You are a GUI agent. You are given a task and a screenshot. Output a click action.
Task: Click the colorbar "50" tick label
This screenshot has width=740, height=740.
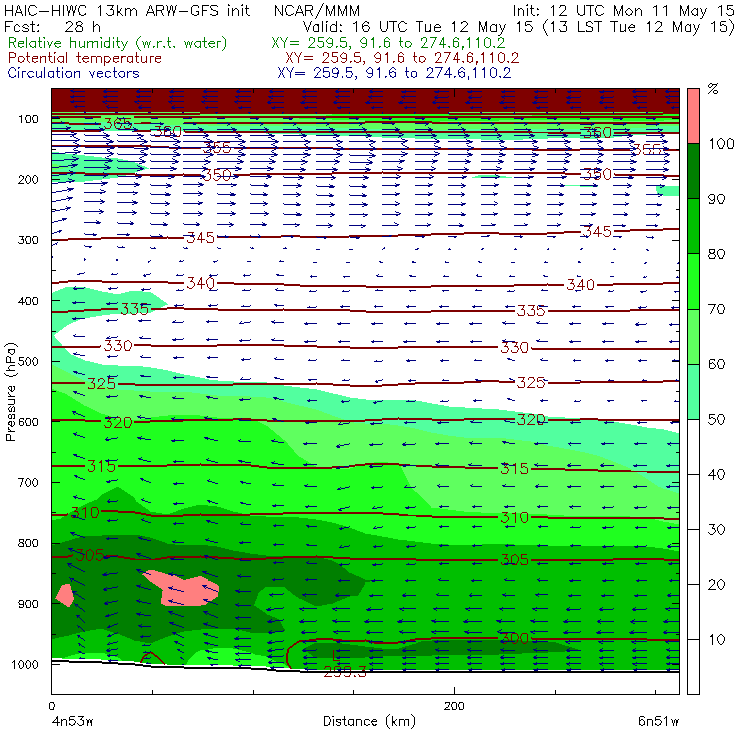(x=716, y=419)
